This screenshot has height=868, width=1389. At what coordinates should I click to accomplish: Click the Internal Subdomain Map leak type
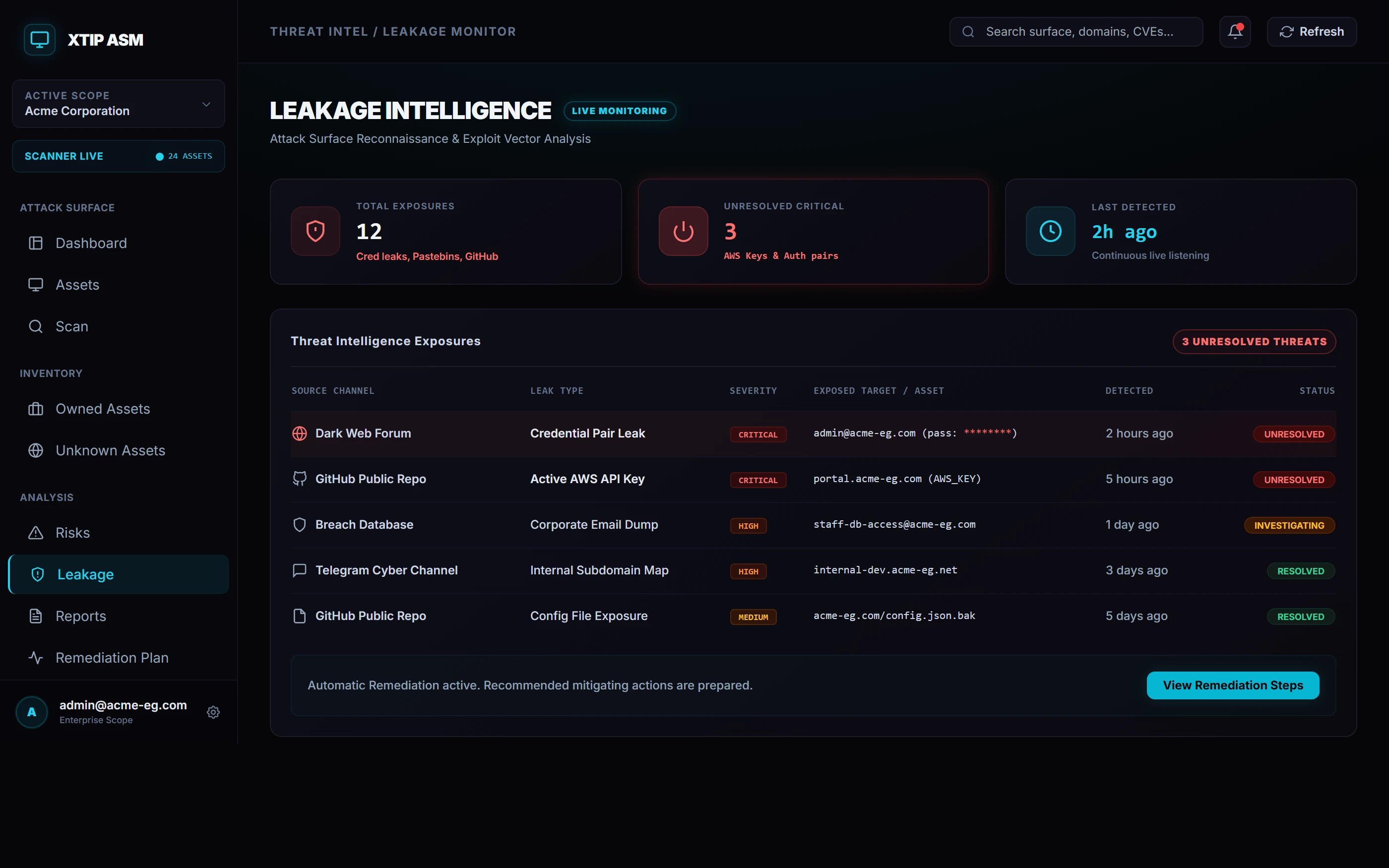pos(599,570)
